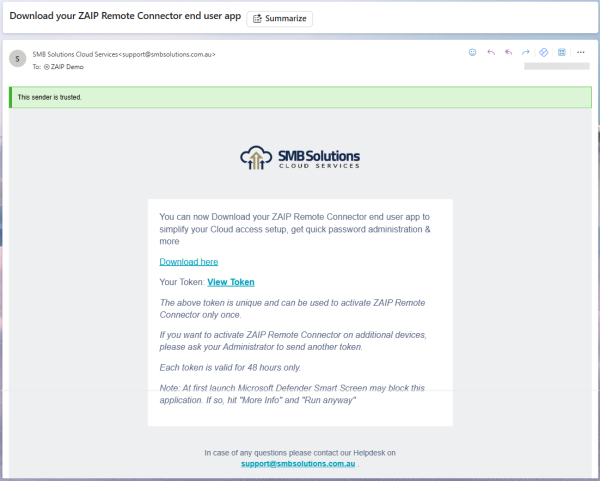Screen dimensions: 600x481
Task: Click the emoji reaction icon
Action: click(x=473, y=52)
